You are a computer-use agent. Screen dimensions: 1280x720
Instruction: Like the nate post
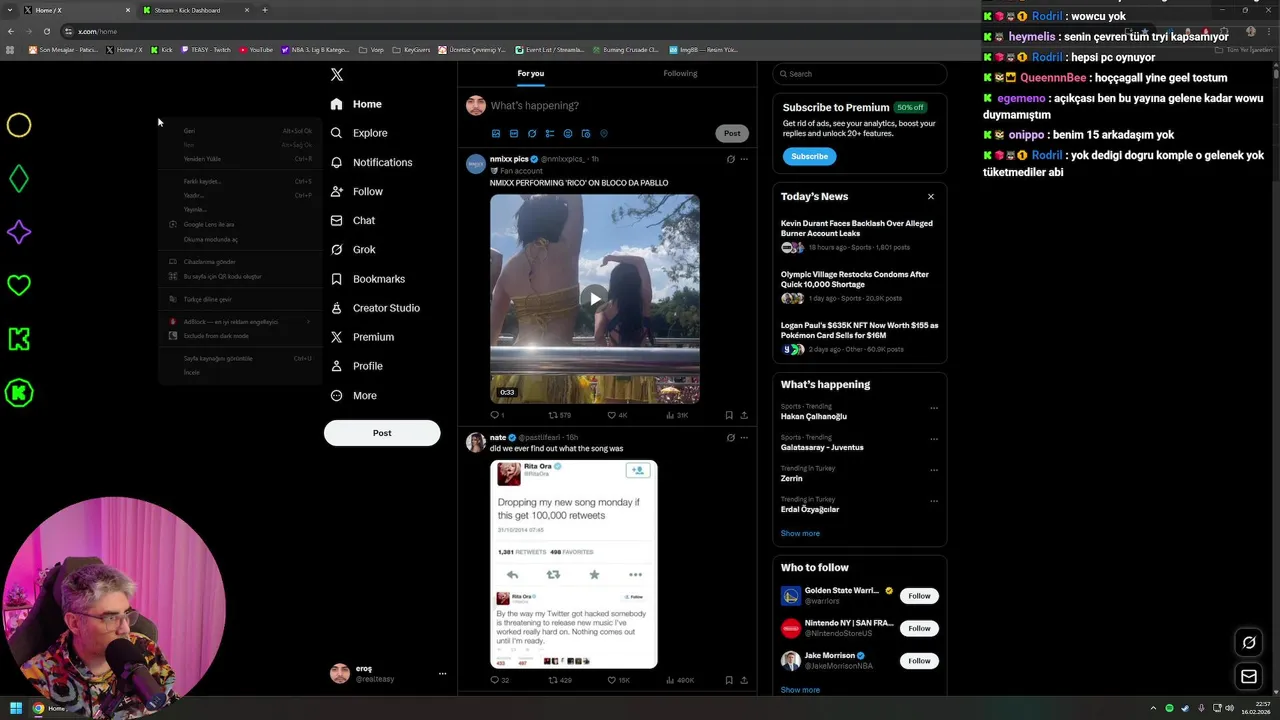[618, 680]
